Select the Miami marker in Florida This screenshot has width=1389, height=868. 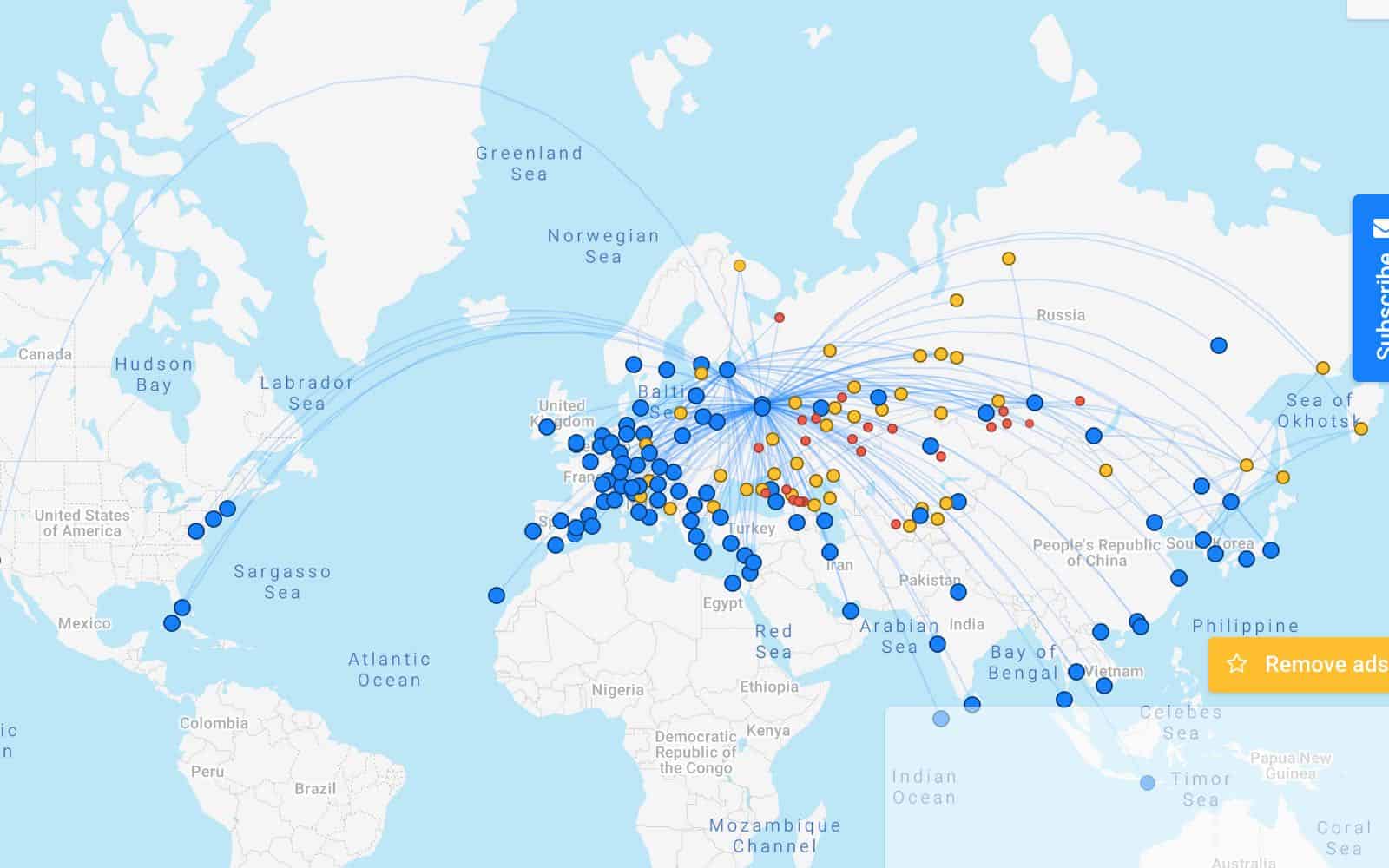[x=182, y=608]
